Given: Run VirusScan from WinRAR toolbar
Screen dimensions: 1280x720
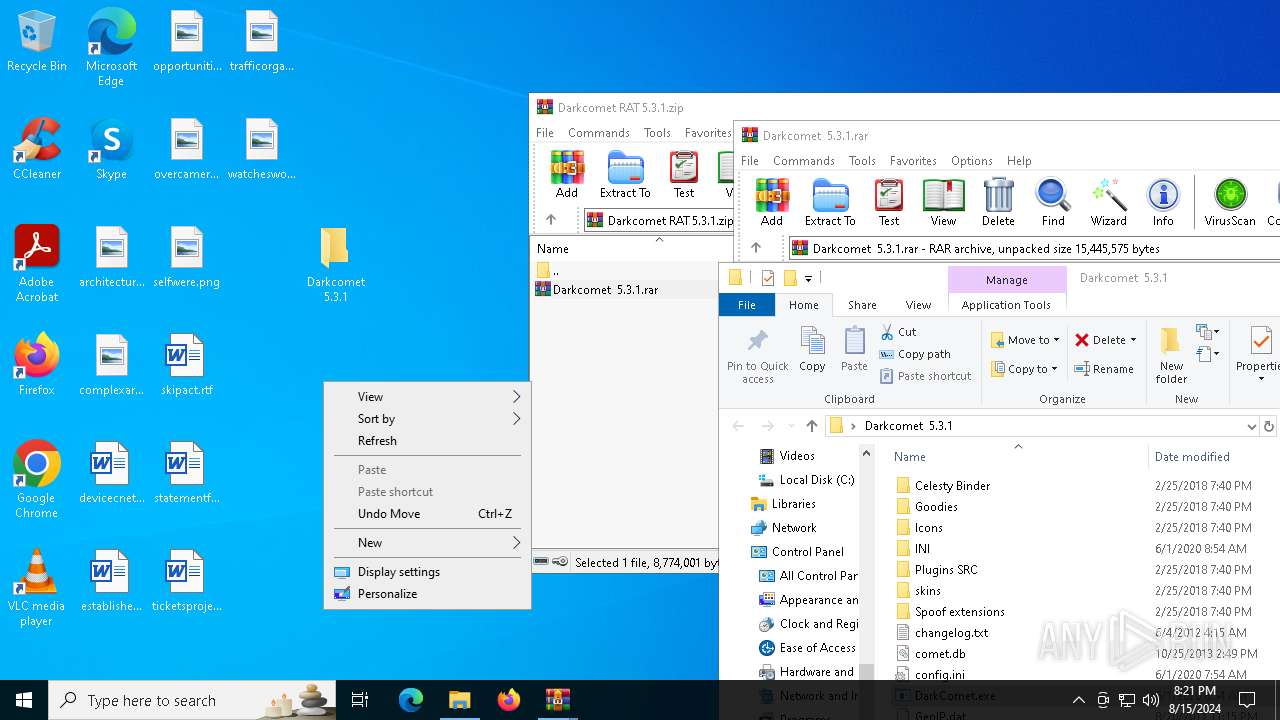Looking at the screenshot, I should [x=1230, y=203].
